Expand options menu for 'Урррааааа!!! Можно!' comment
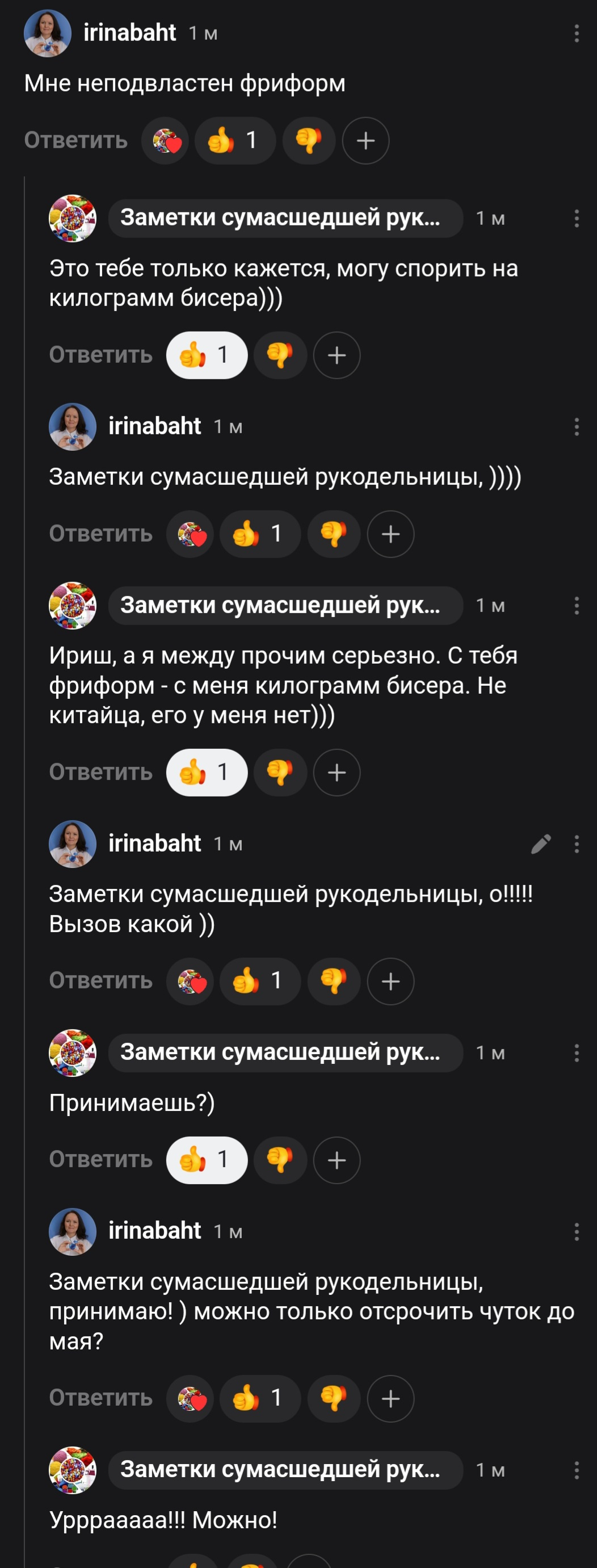The width and height of the screenshot is (597, 1568). [x=577, y=1470]
